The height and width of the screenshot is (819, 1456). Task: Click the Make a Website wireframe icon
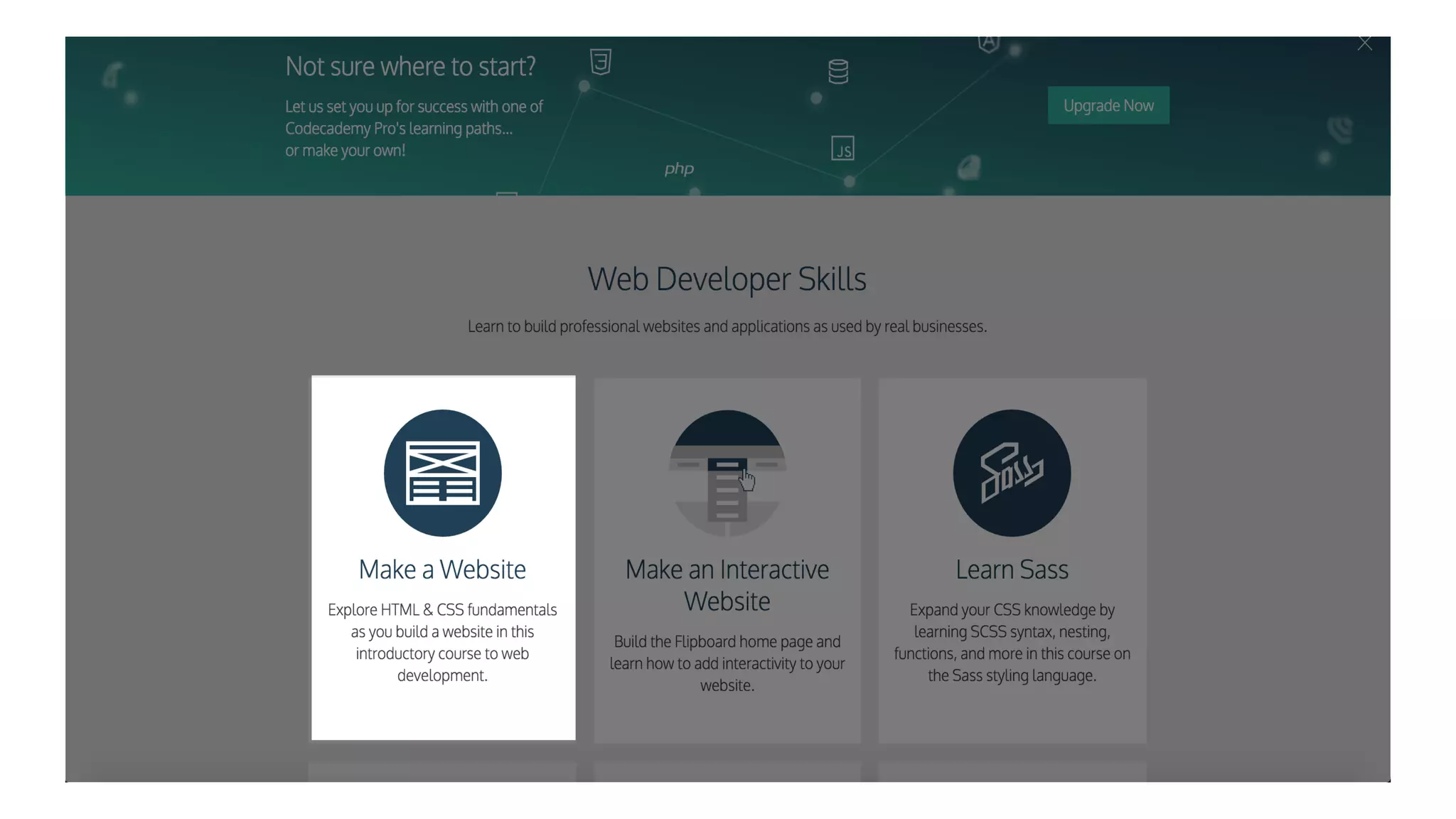(x=442, y=473)
